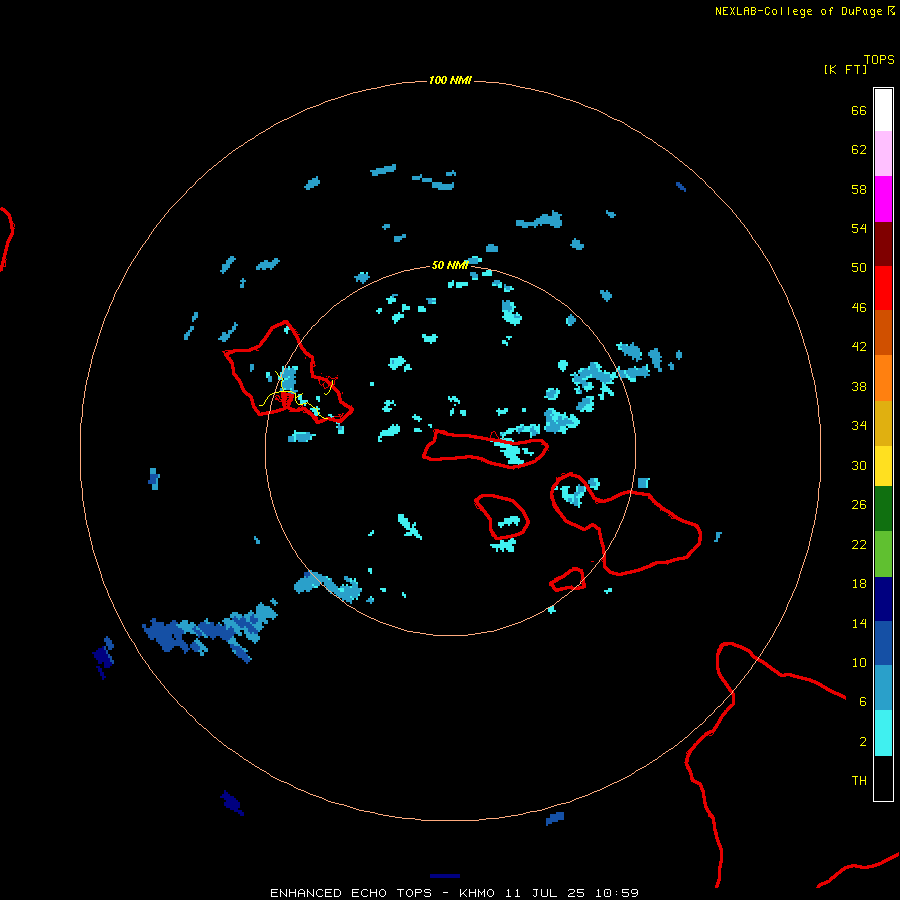Click the echo inside the Lanai outline

coord(509,522)
